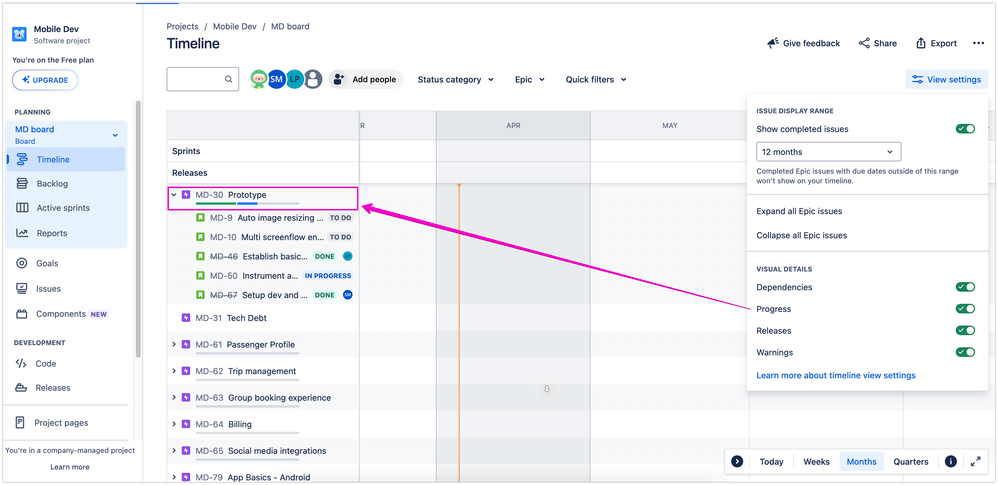The image size is (998, 485).
Task: Open the Status category dropdown
Action: click(x=456, y=80)
